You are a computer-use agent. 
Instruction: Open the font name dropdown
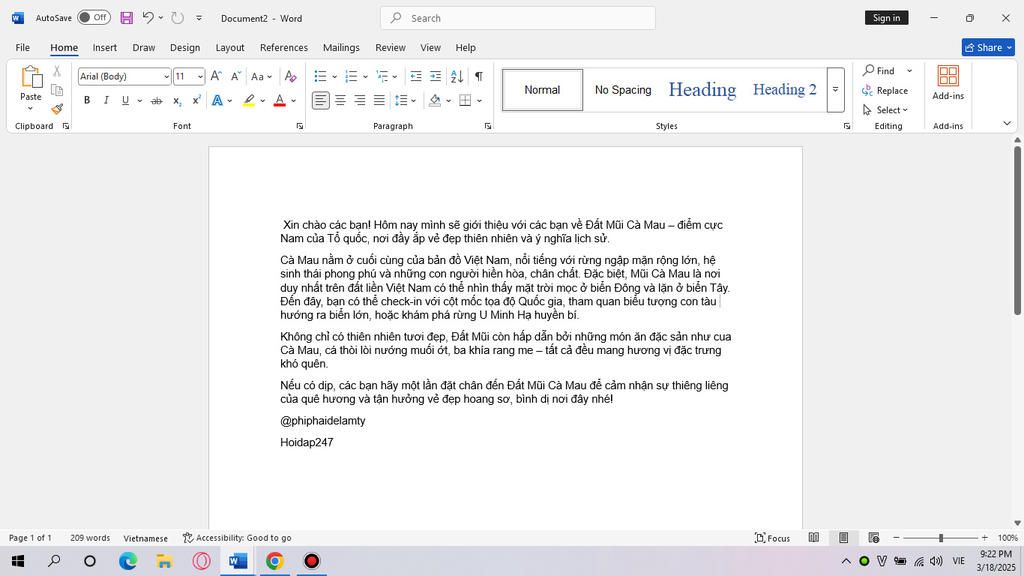(167, 76)
